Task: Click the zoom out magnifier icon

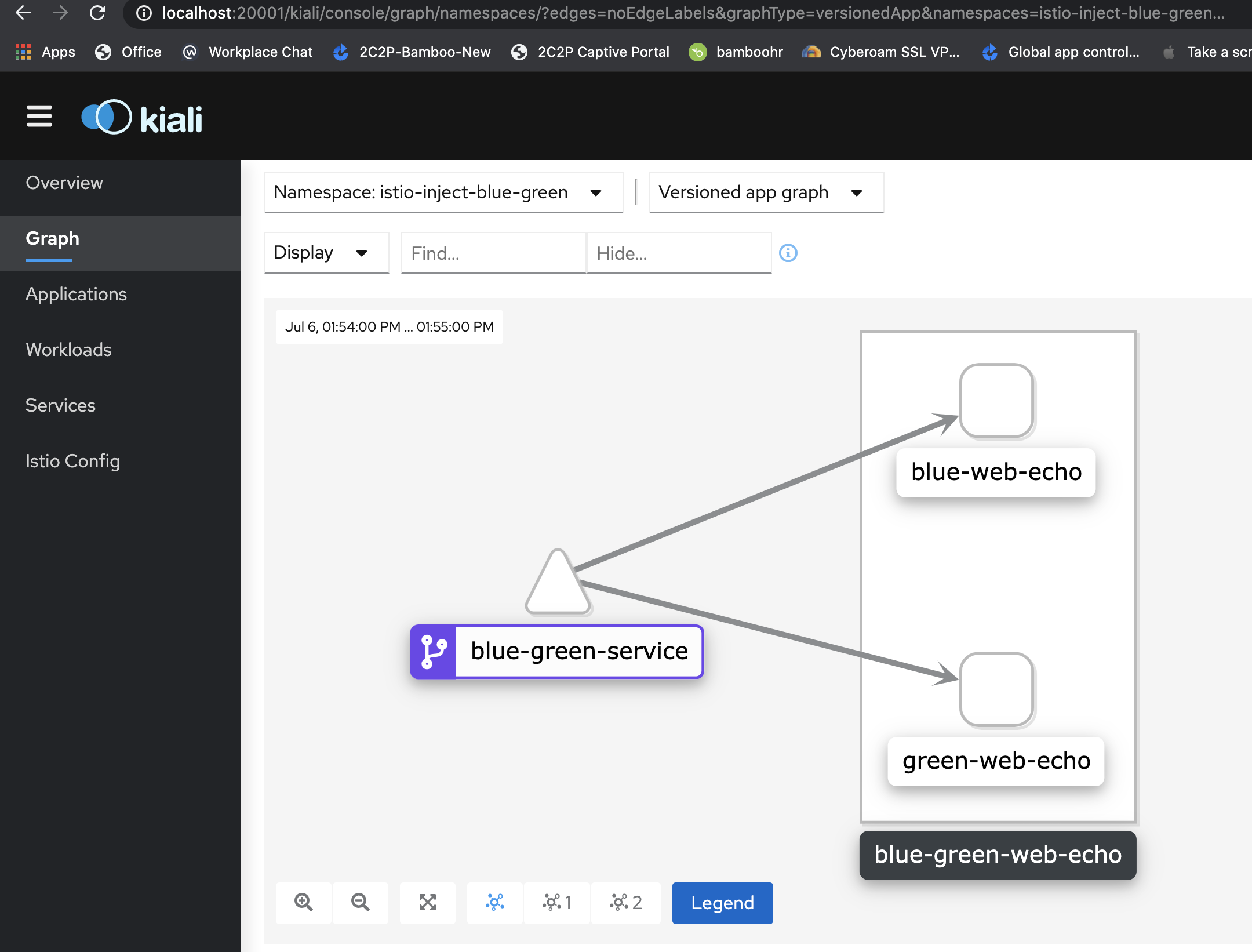Action: coord(360,902)
